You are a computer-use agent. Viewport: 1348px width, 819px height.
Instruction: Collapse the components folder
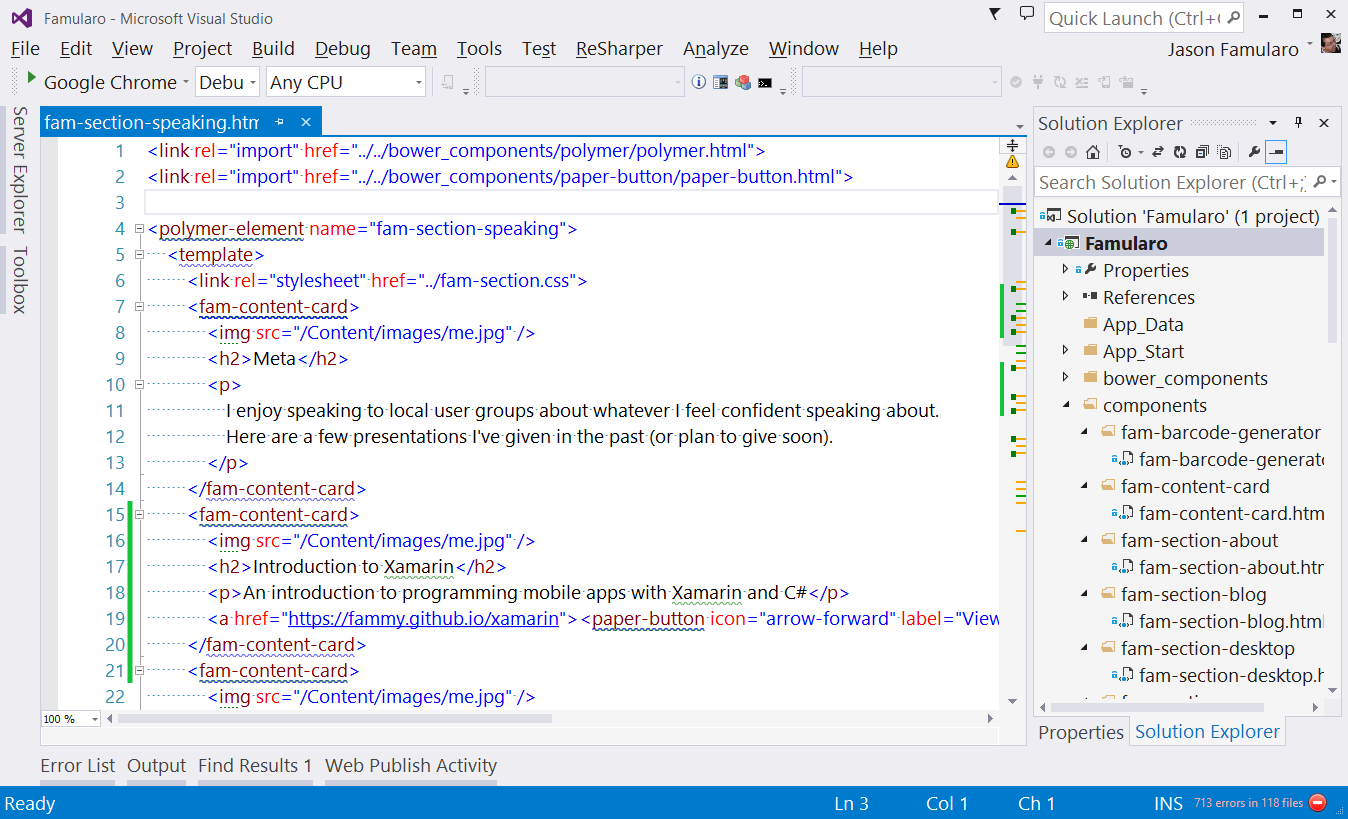pyautogui.click(x=1065, y=405)
